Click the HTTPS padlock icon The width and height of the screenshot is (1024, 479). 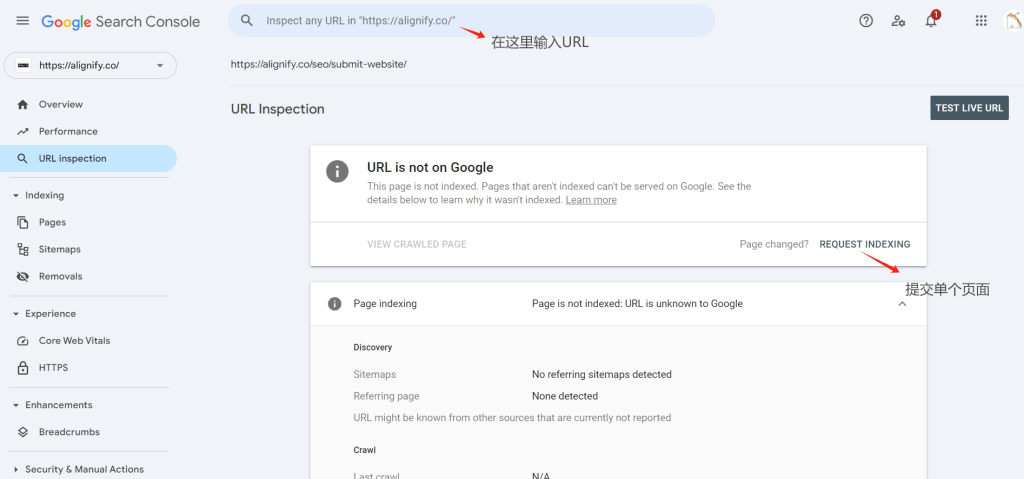coord(23,368)
